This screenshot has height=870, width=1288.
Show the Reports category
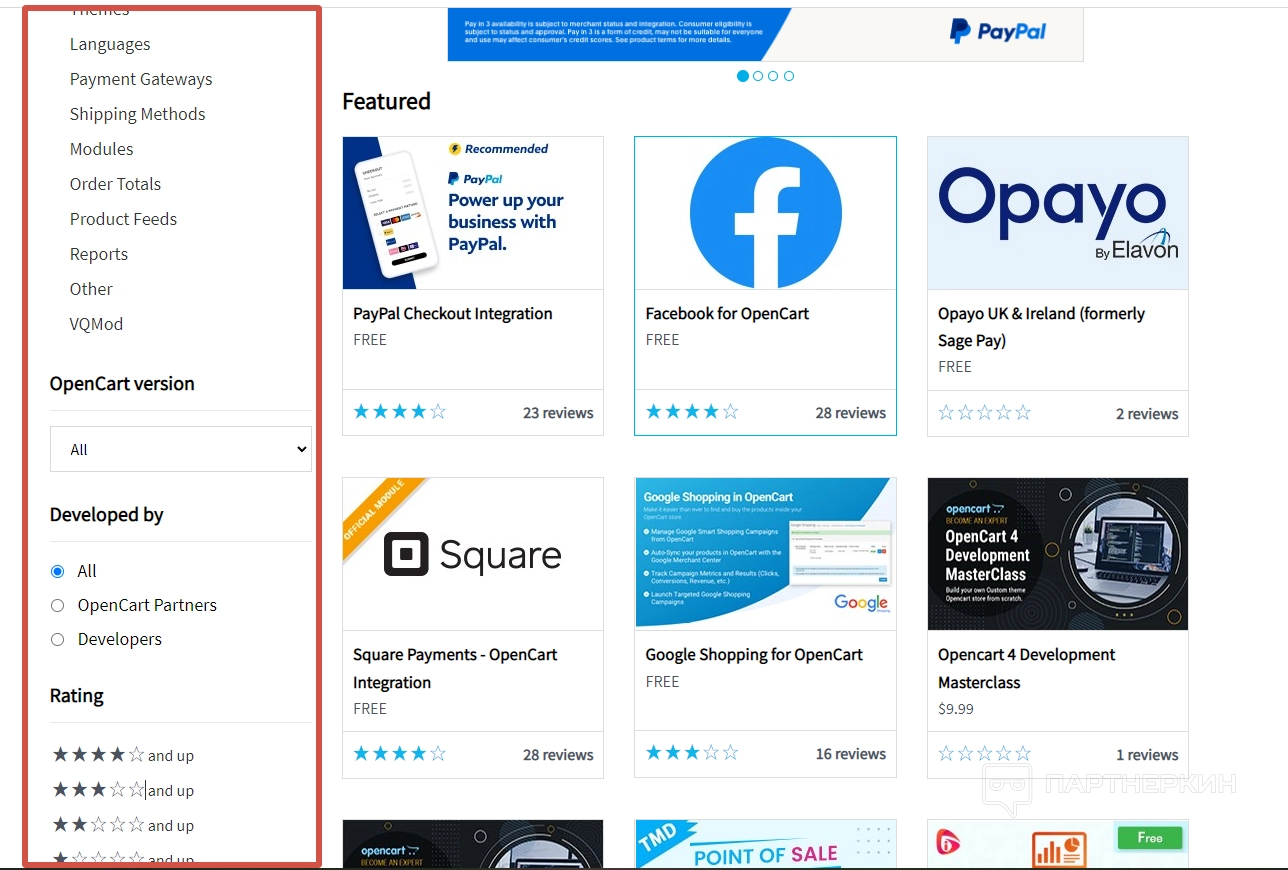coord(99,254)
